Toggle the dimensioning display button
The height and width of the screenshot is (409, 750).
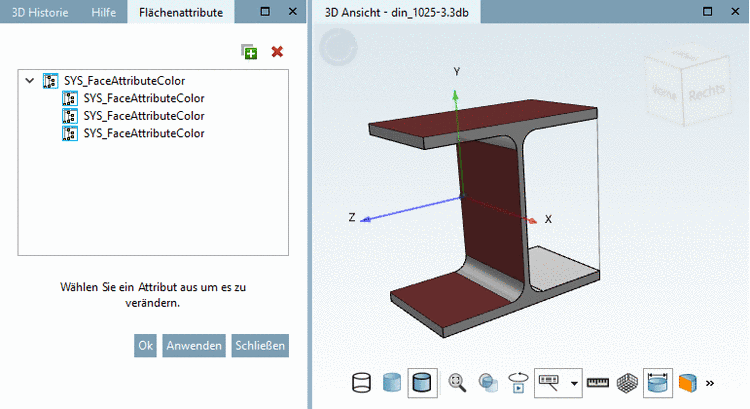(x=658, y=383)
